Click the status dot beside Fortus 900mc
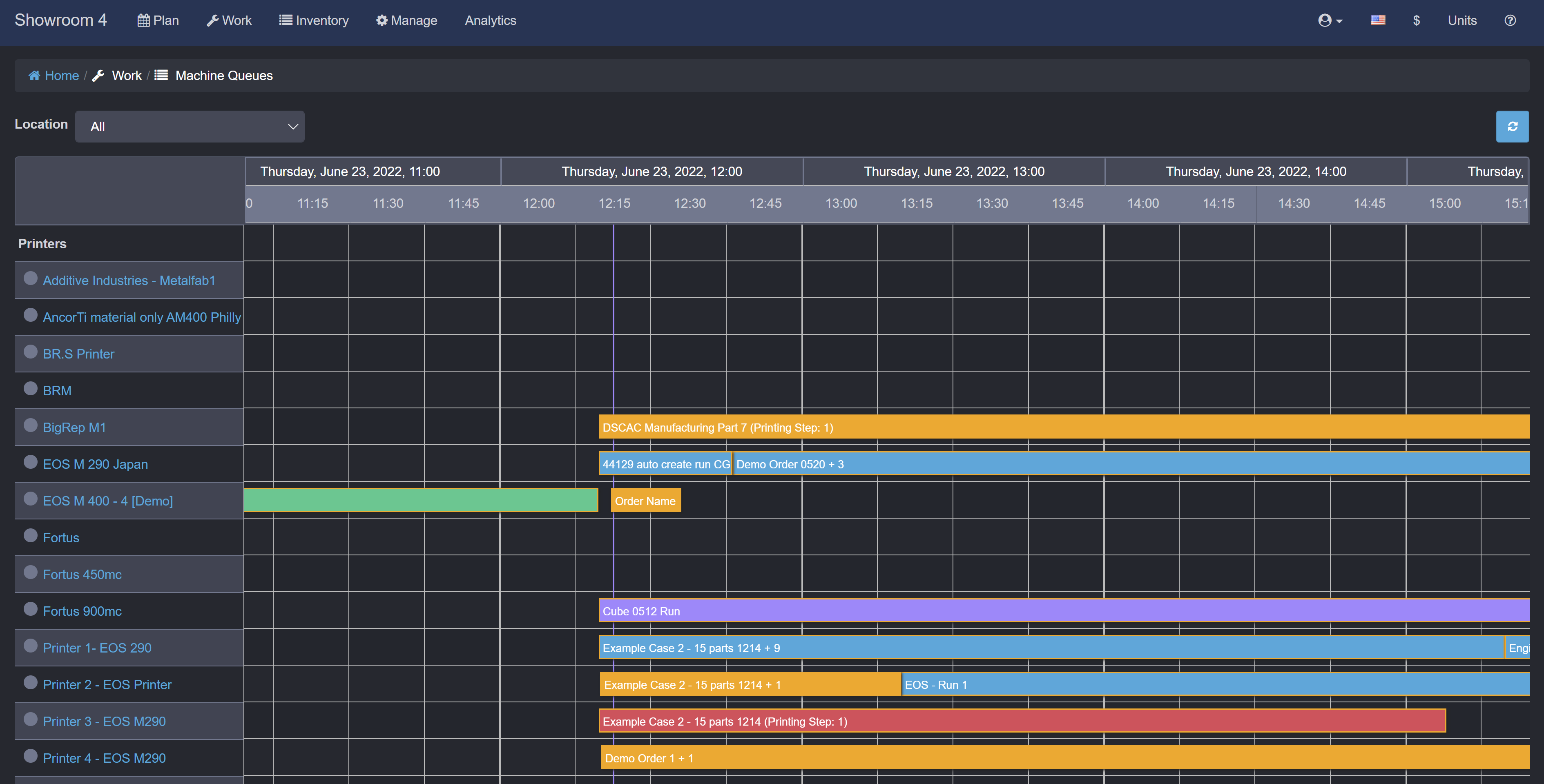Screen dimensions: 1544x784 point(31,609)
